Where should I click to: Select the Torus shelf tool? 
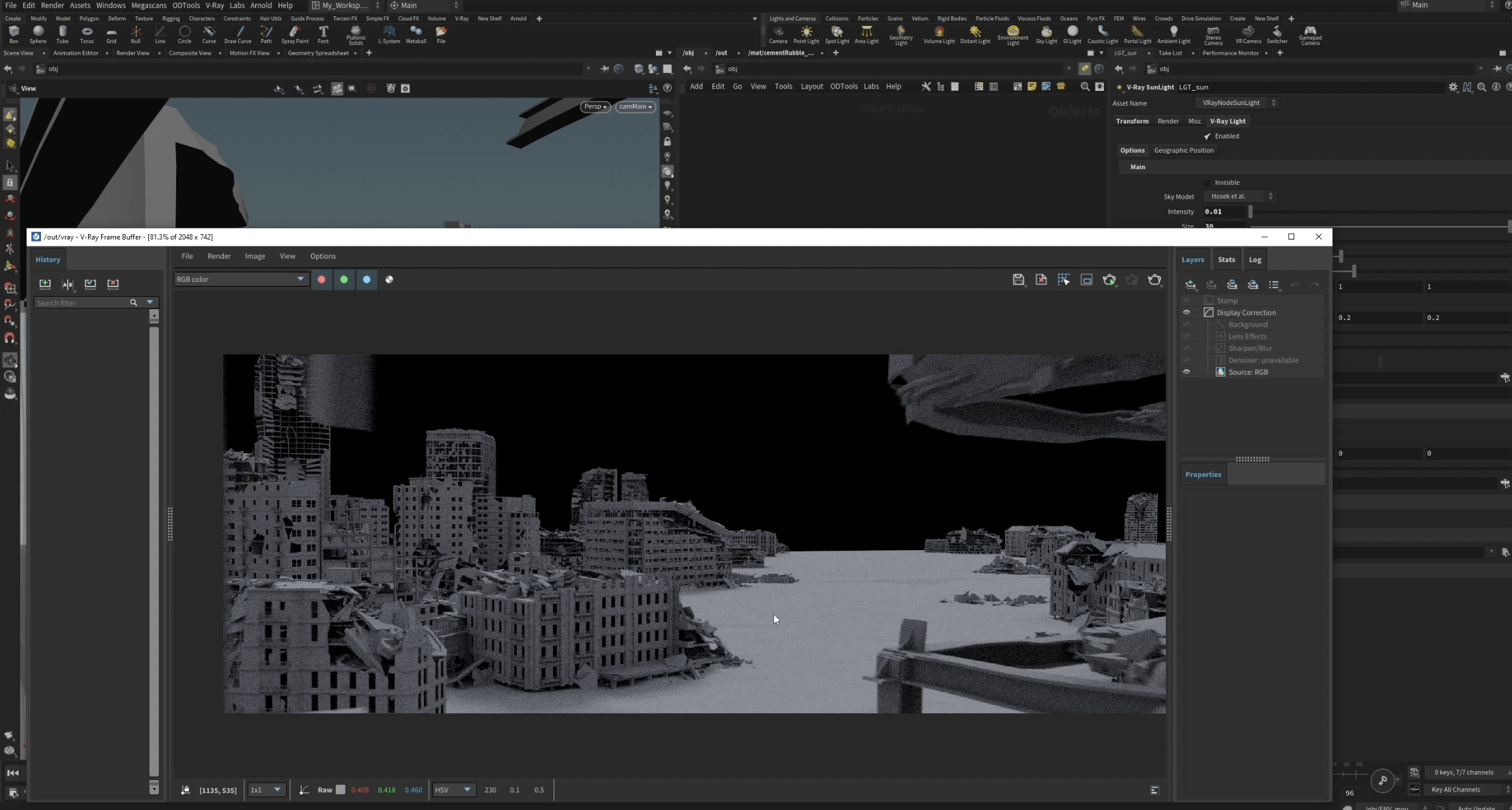tap(87, 34)
